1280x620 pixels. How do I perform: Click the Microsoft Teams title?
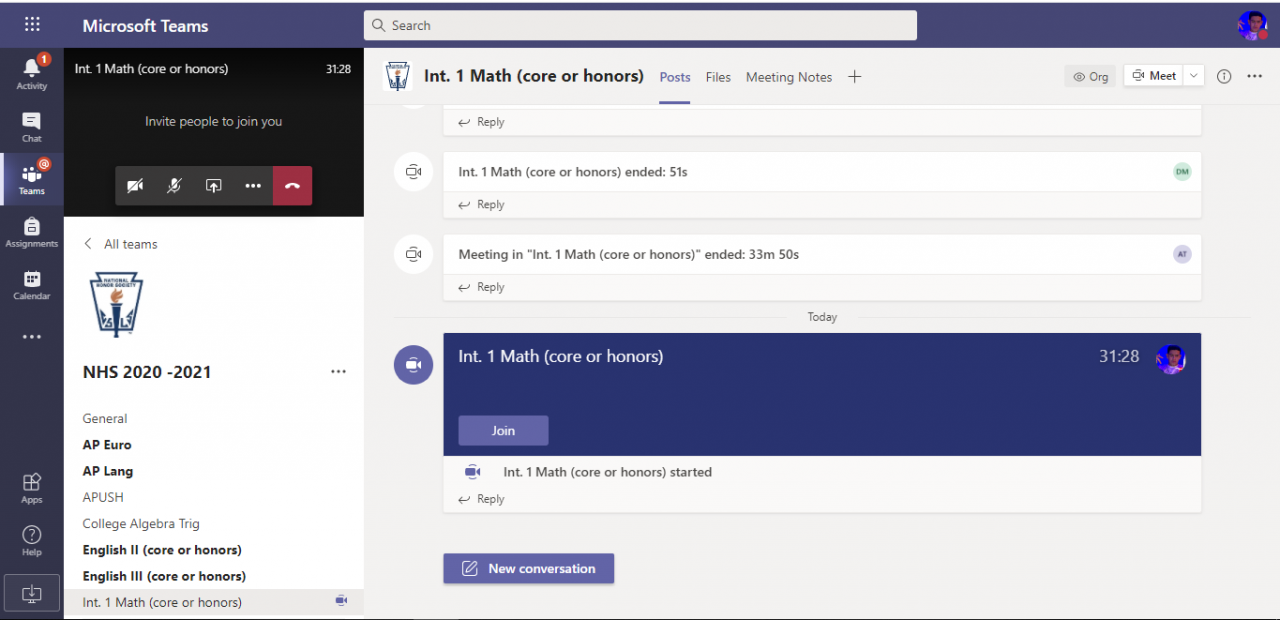tap(145, 25)
